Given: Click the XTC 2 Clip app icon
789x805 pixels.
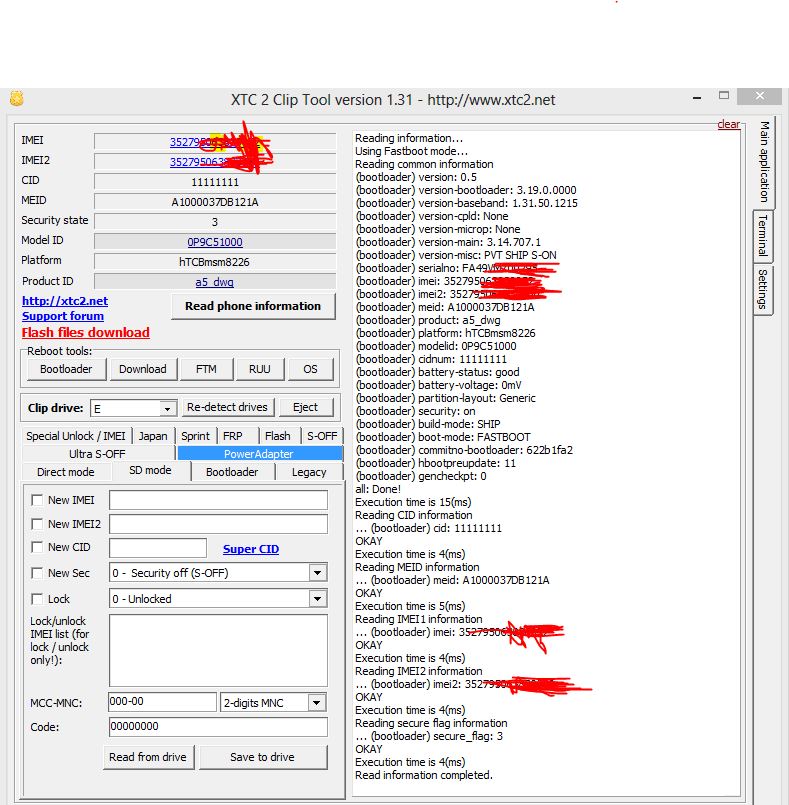Looking at the screenshot, I should click(x=16, y=98).
